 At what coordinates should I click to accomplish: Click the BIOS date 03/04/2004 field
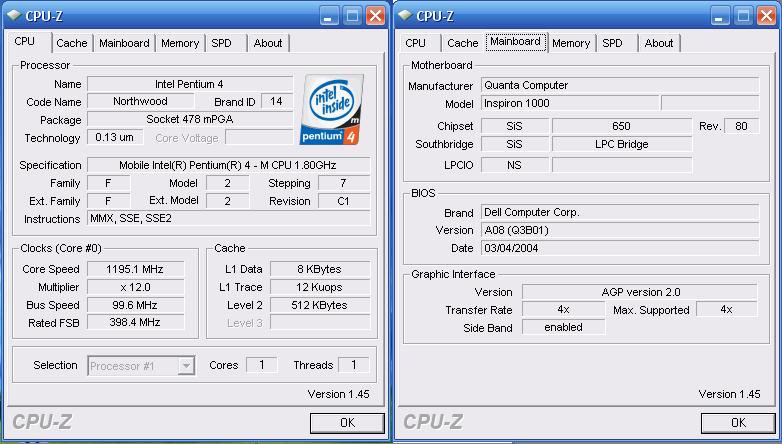620,248
